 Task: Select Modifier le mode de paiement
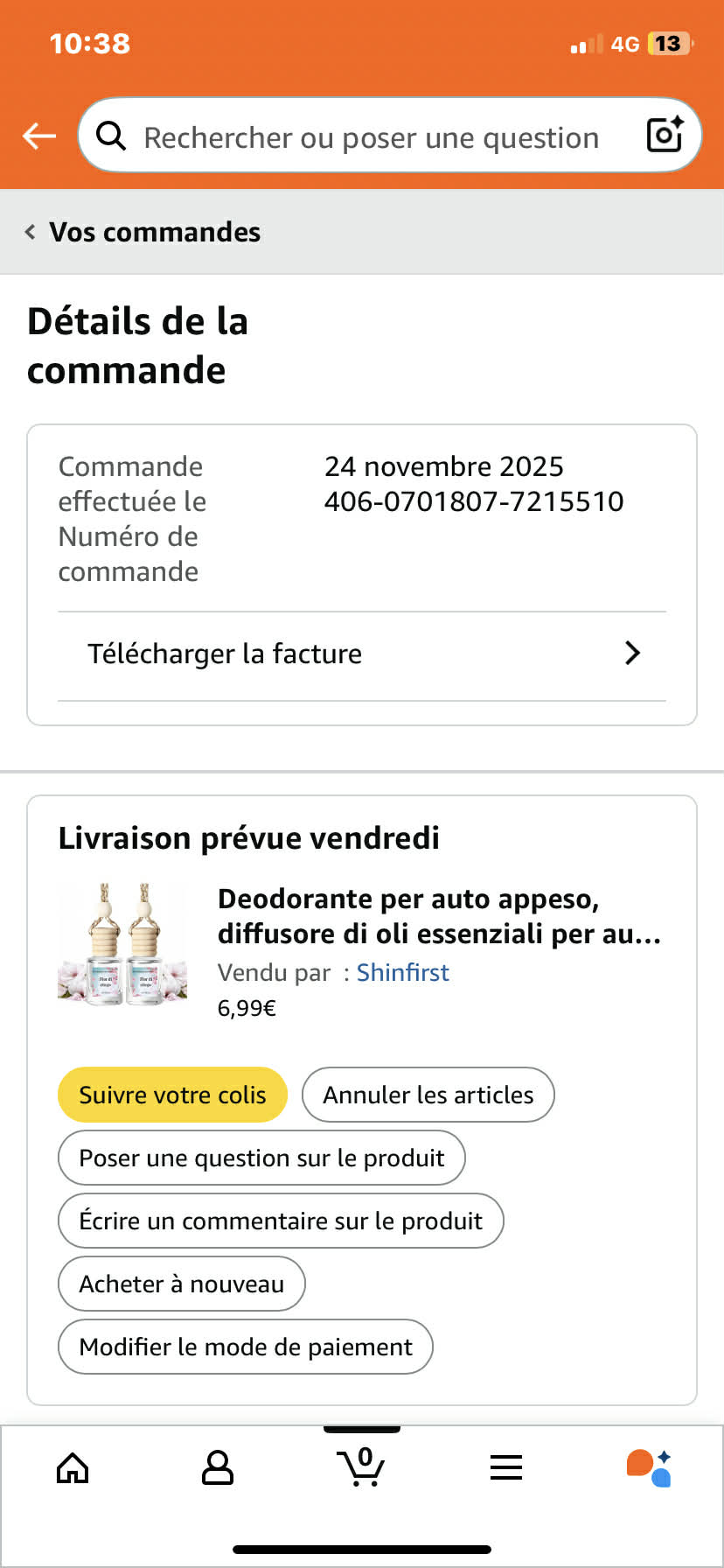[246, 1347]
